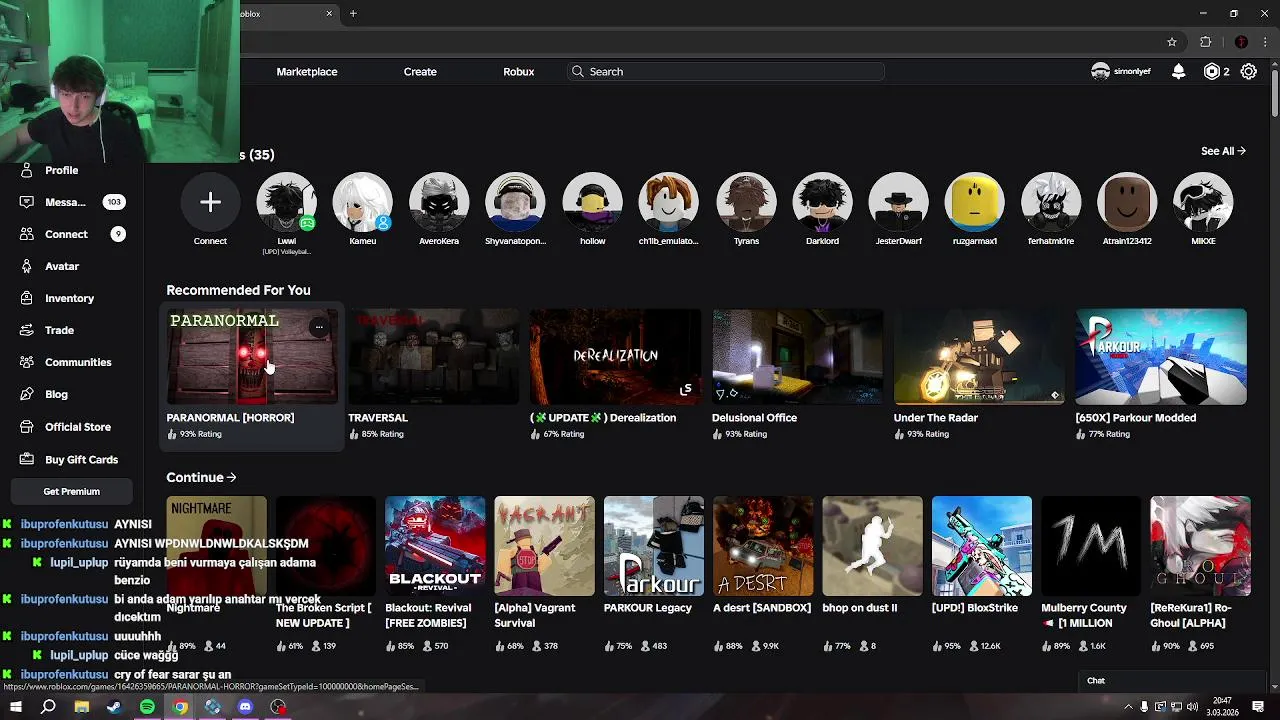Click the PARANORMAL [HORROR] game title
This screenshot has width=1280, height=720.
230,418
